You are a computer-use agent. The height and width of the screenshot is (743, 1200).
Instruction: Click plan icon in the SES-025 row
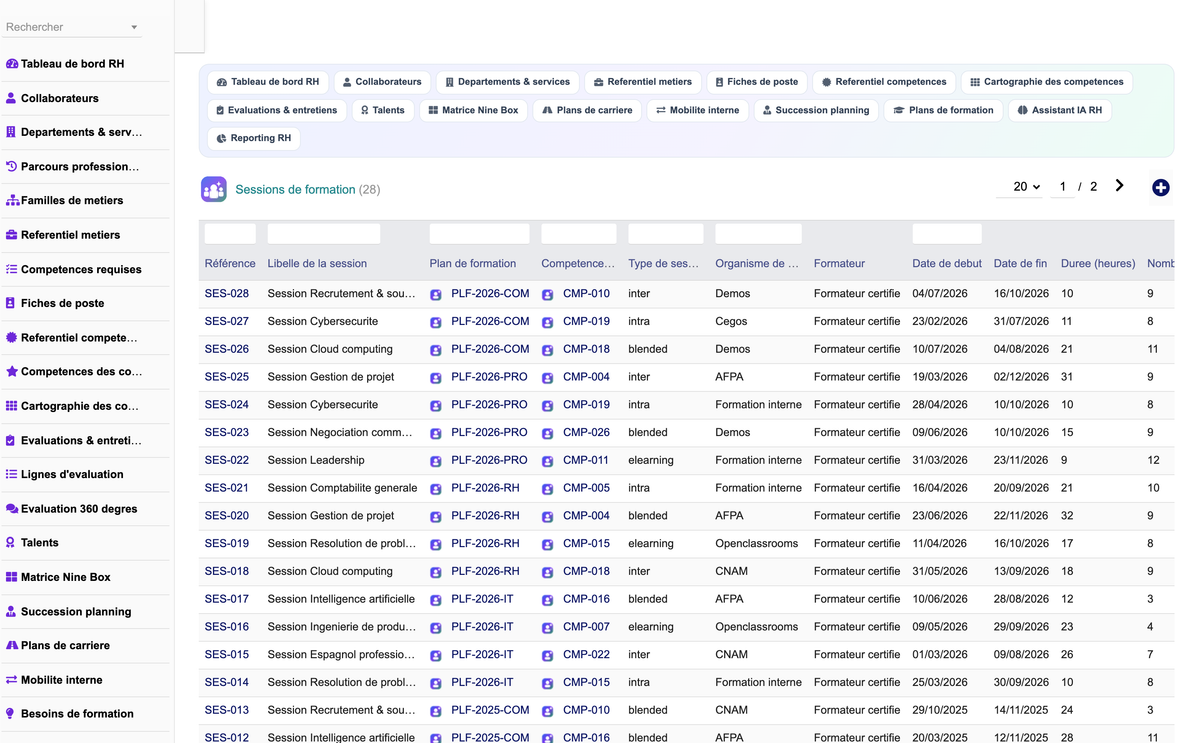point(436,378)
